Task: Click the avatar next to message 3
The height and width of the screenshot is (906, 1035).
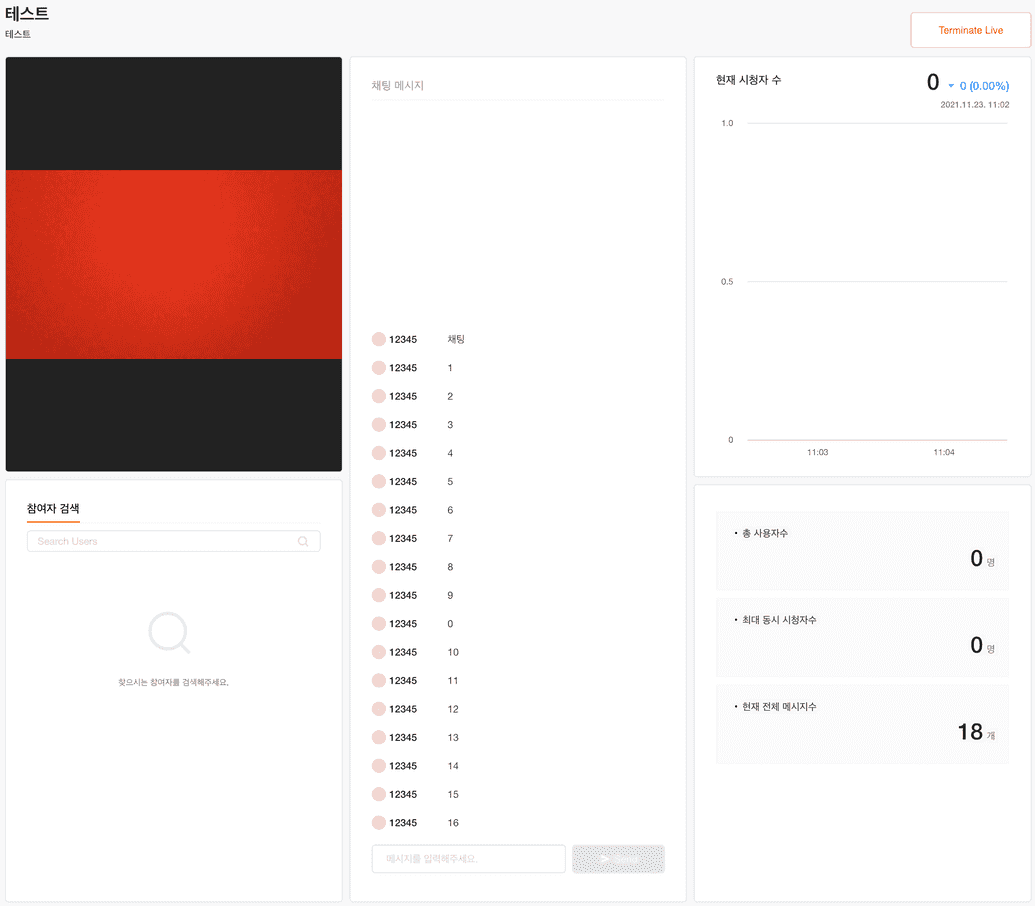Action: [379, 424]
